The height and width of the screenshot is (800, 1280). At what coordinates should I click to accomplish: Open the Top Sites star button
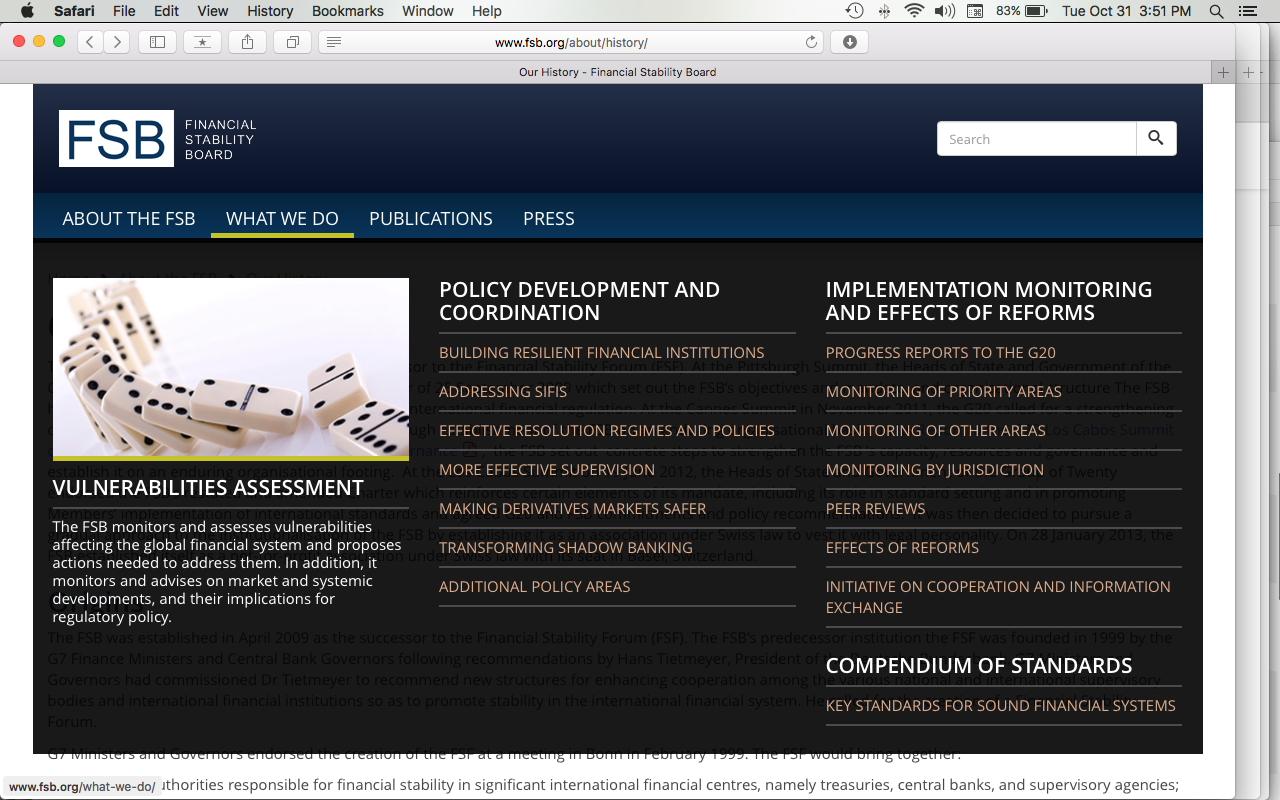[202, 42]
